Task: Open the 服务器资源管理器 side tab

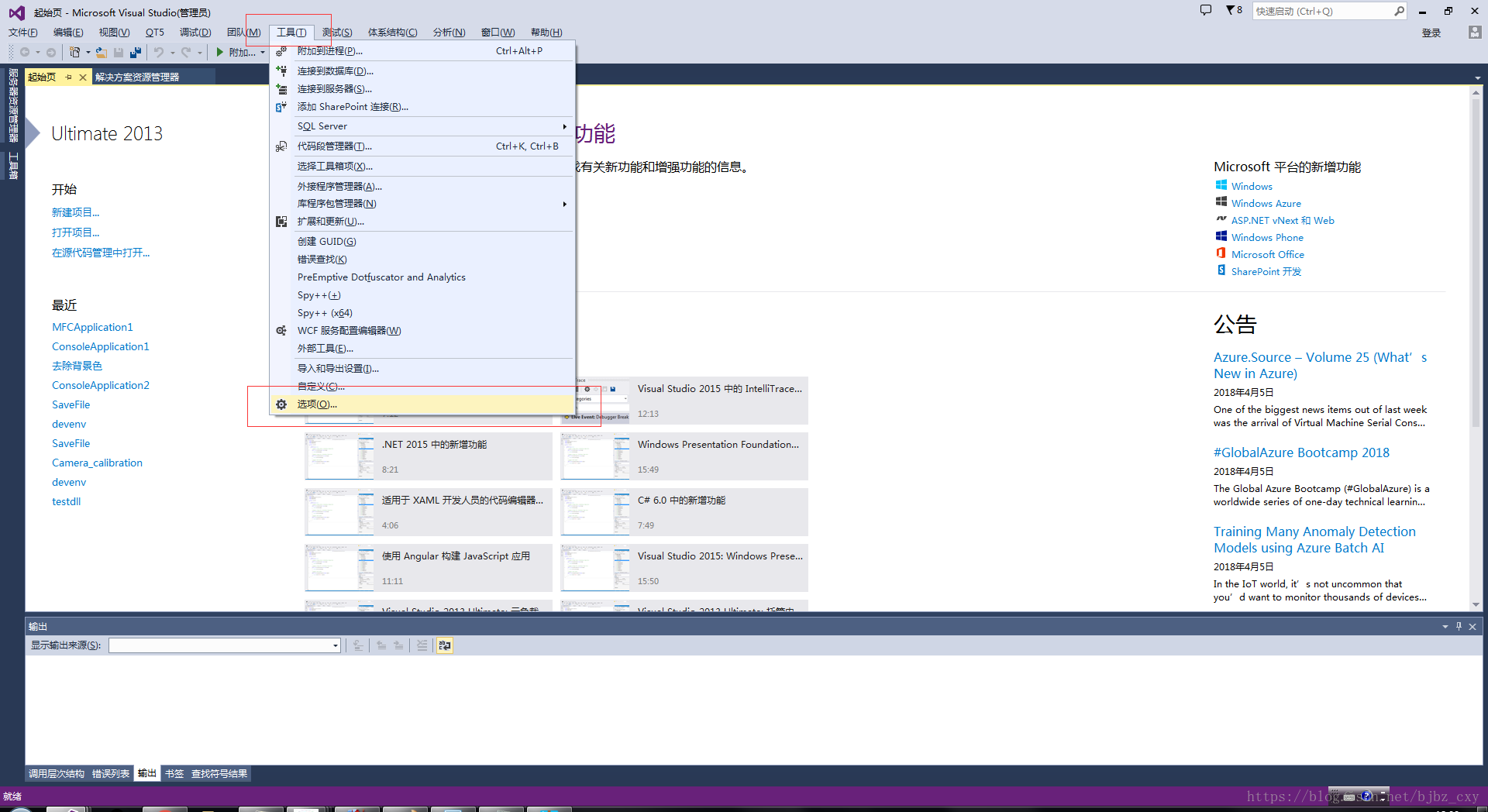Action: tap(13, 105)
